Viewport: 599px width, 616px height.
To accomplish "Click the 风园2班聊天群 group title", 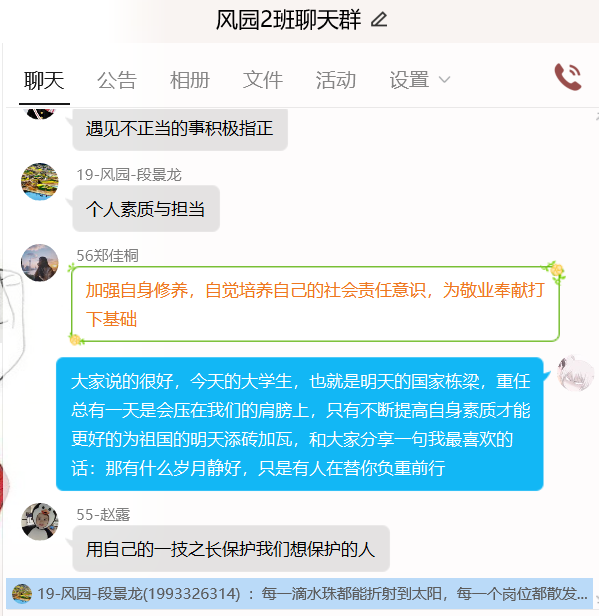I will [x=288, y=20].
